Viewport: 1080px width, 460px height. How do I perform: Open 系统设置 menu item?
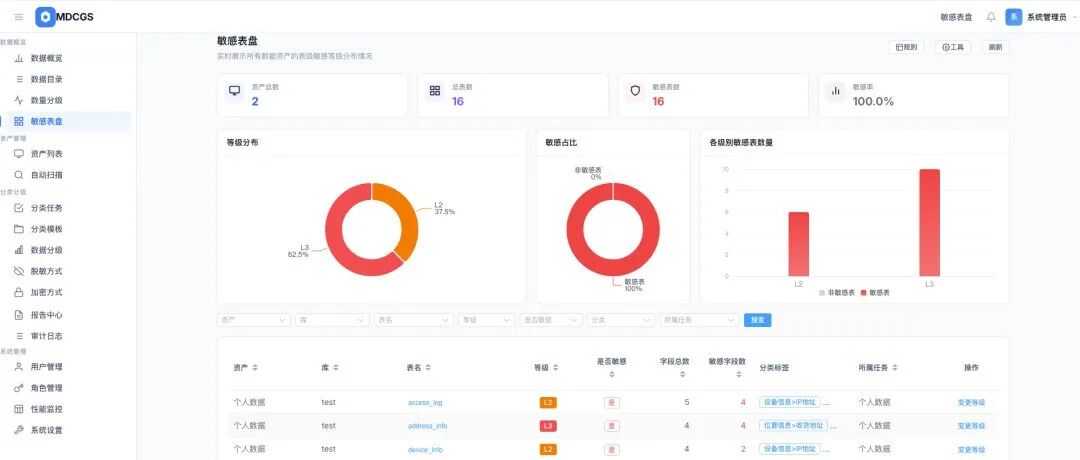click(x=46, y=430)
